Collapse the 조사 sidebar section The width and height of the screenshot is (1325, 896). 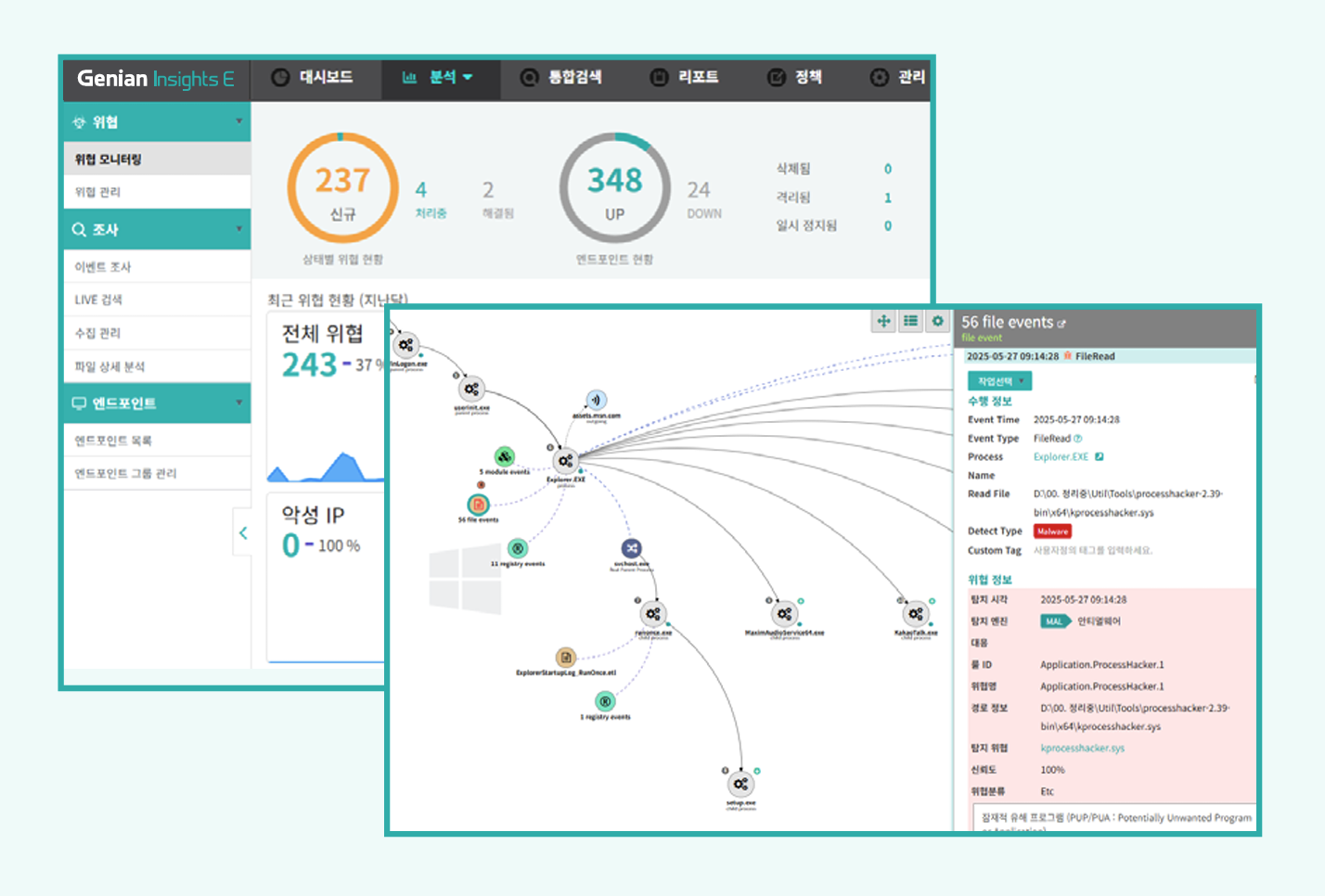[238, 229]
